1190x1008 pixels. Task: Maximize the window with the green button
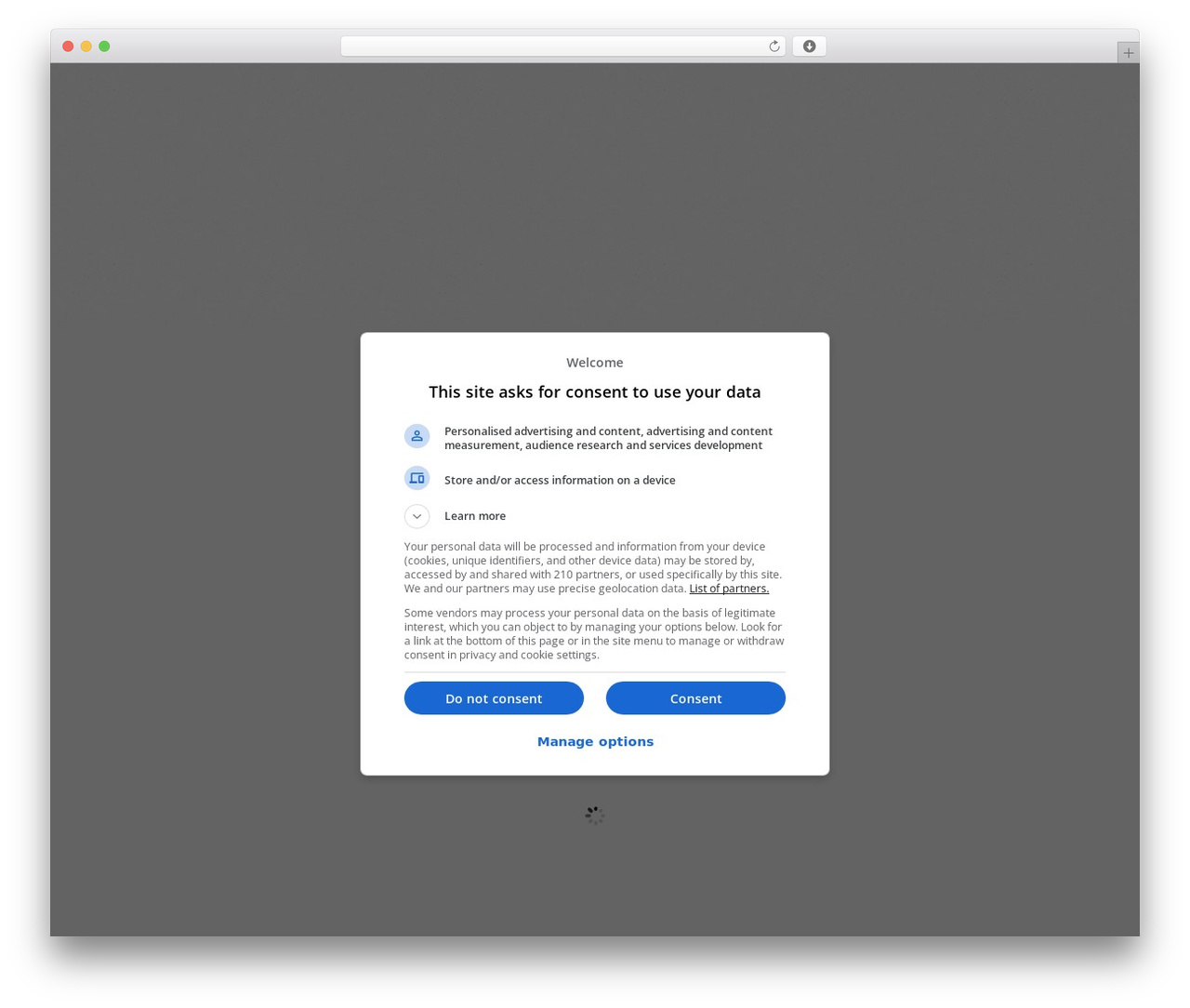click(x=104, y=46)
